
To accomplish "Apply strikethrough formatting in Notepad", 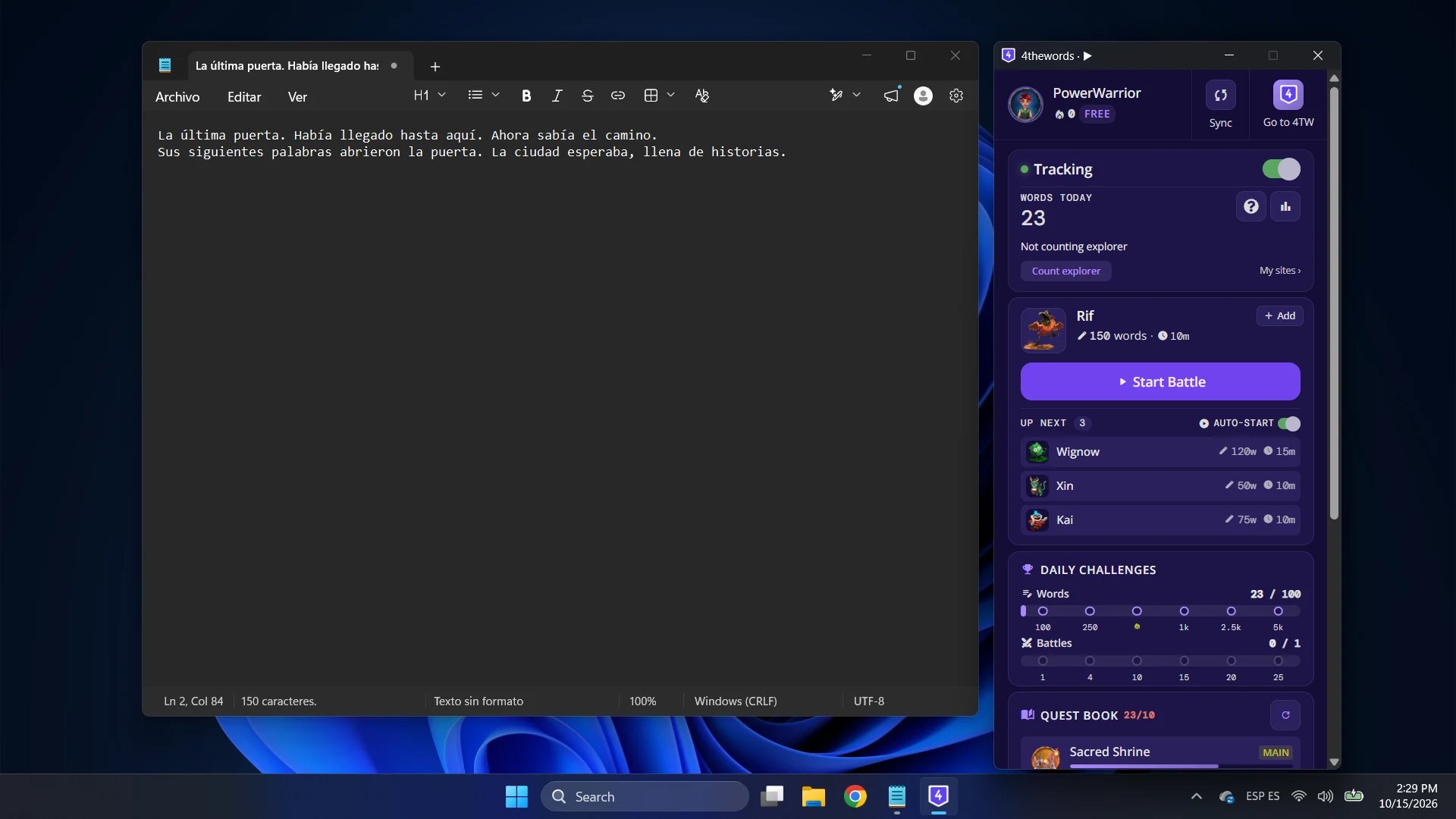I will tap(587, 96).
